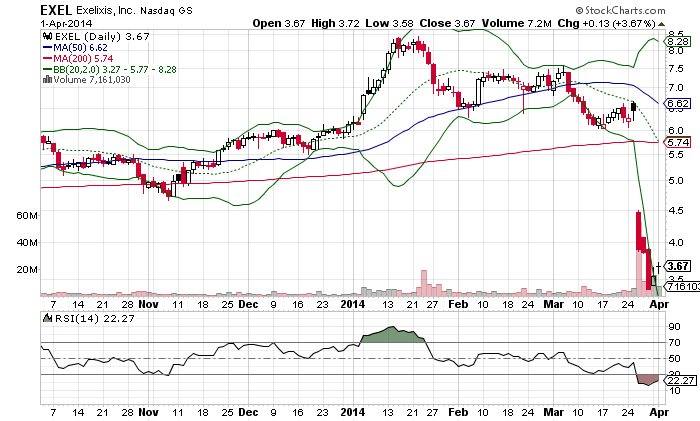Click the 4.0 price axis label
This screenshot has height=421, width=700.
pos(675,242)
